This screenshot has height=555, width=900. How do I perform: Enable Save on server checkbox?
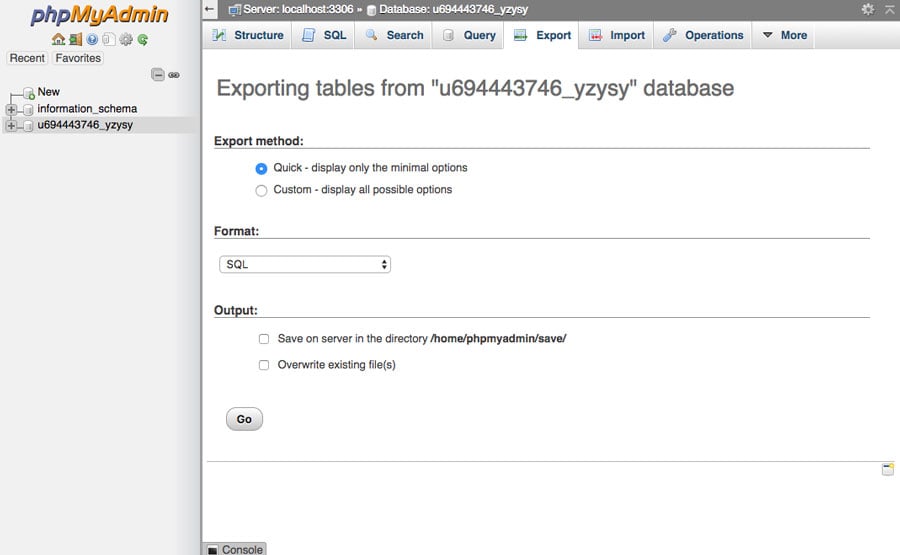pyautogui.click(x=264, y=339)
